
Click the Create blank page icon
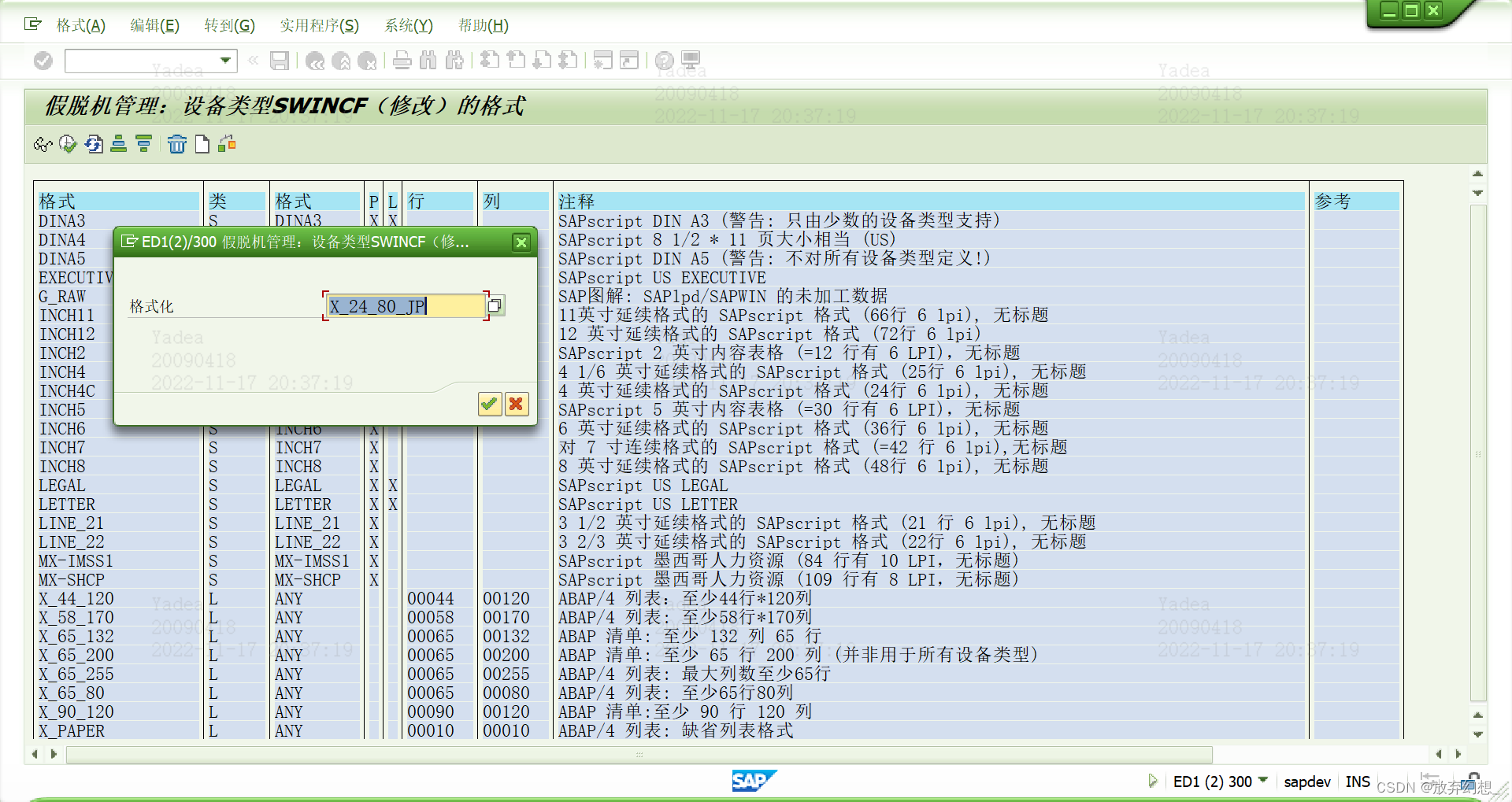click(x=202, y=144)
